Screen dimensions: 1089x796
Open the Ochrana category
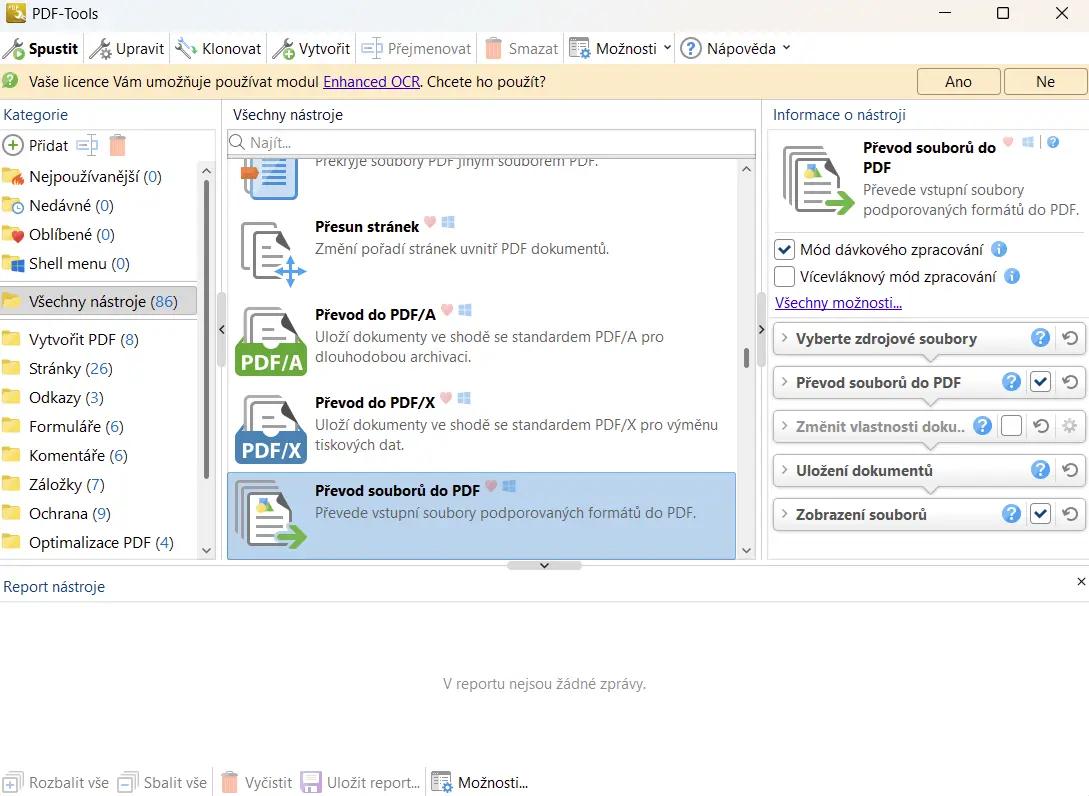point(69,514)
